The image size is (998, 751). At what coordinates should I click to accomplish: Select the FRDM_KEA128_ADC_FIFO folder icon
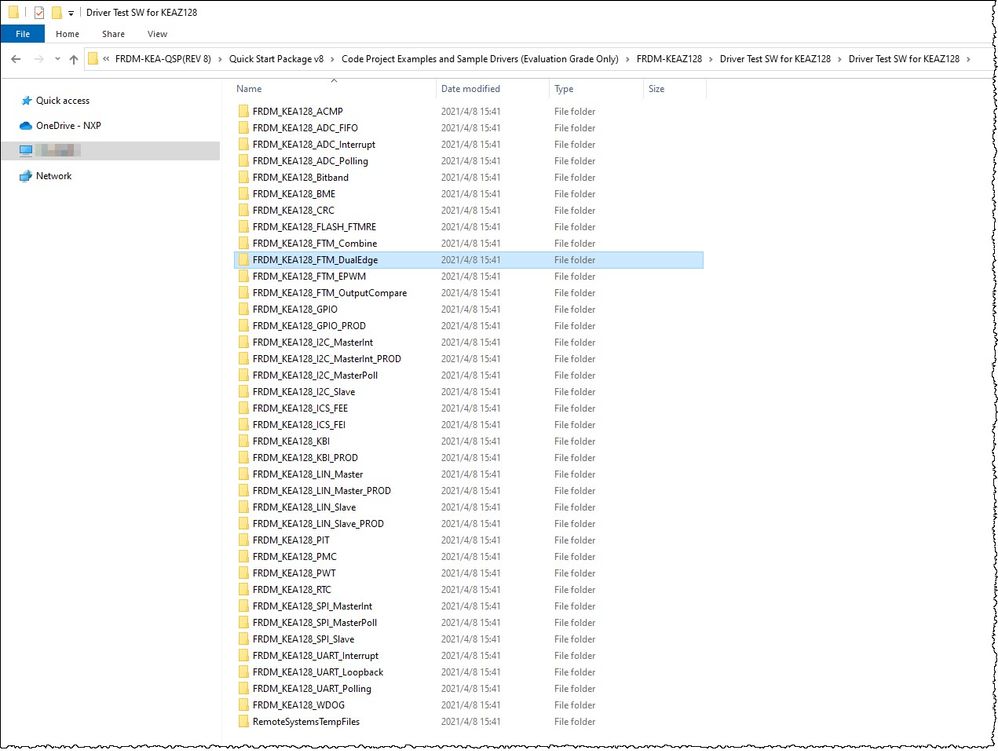coord(244,128)
